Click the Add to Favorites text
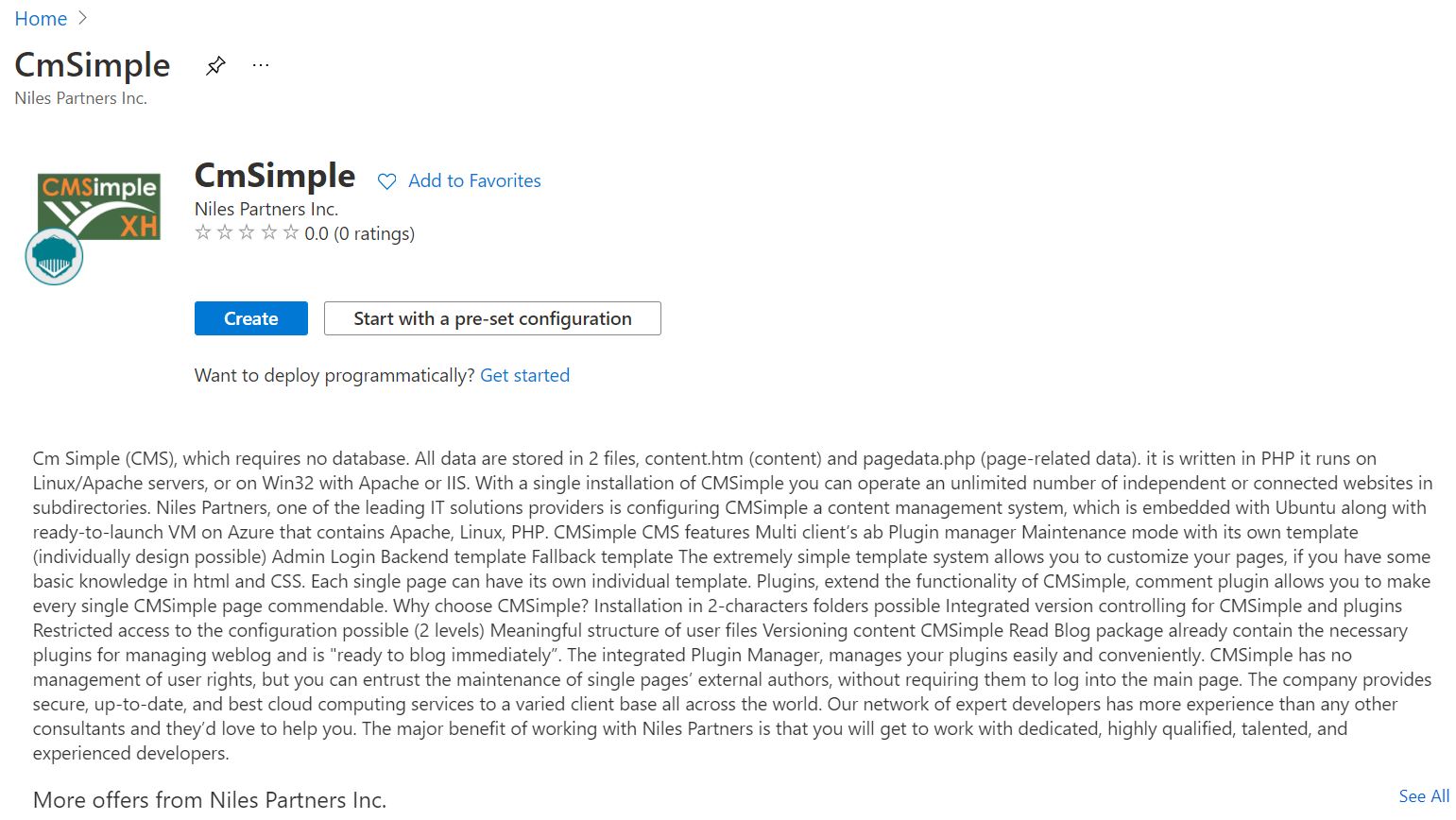 (x=474, y=181)
